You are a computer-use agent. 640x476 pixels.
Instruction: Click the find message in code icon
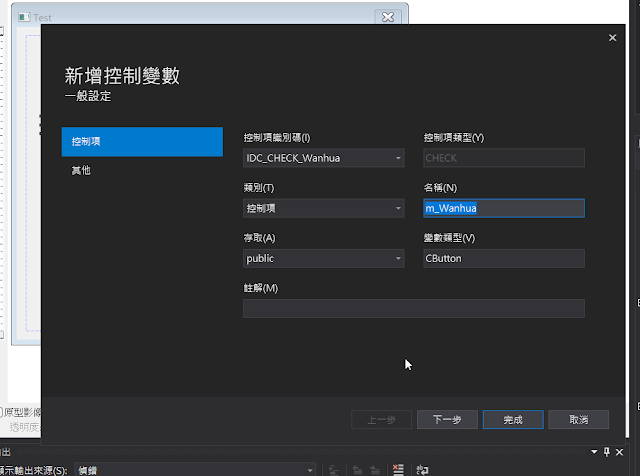click(333, 470)
